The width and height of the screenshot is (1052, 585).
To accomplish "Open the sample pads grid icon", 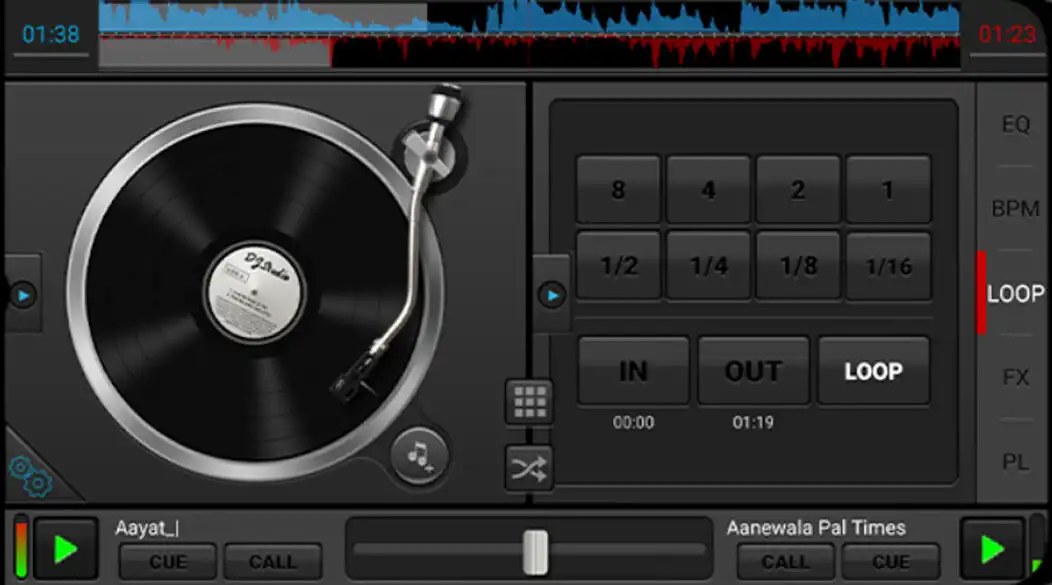I will point(529,401).
